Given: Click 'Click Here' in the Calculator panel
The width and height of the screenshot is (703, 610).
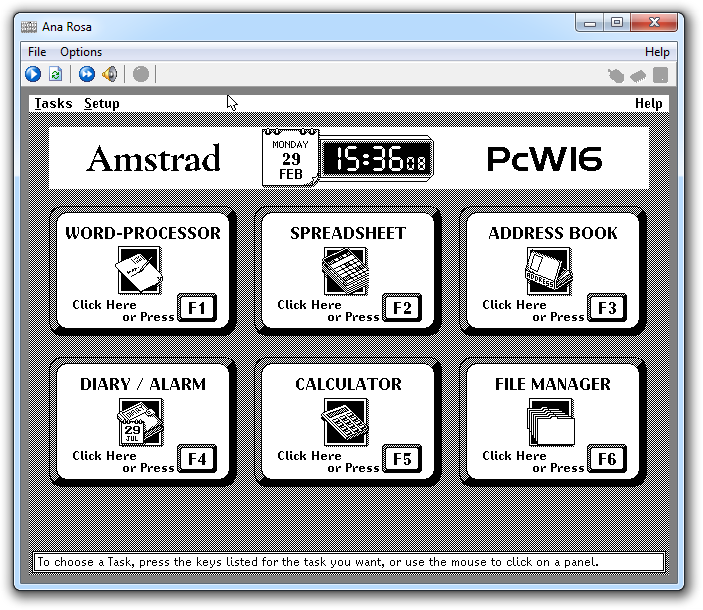Looking at the screenshot, I should [x=309, y=456].
